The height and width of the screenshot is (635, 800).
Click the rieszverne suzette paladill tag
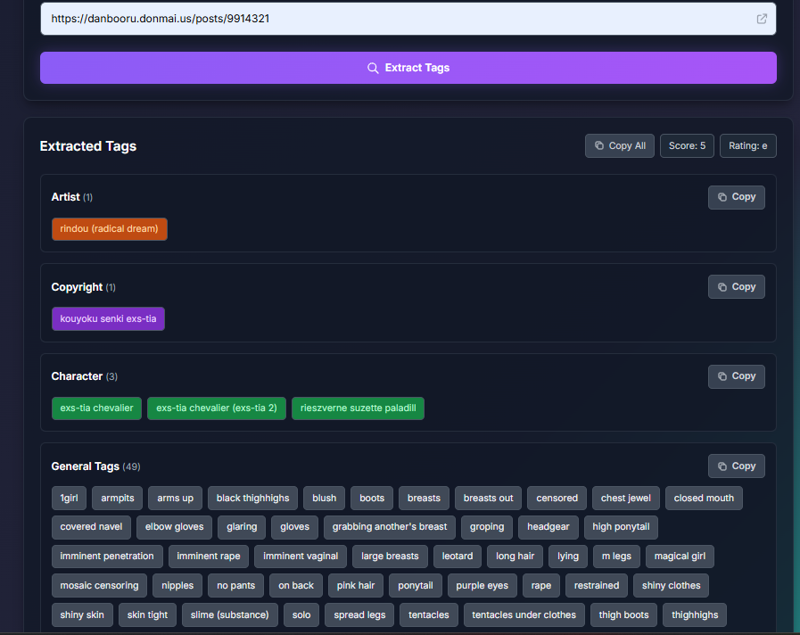[x=358, y=408]
